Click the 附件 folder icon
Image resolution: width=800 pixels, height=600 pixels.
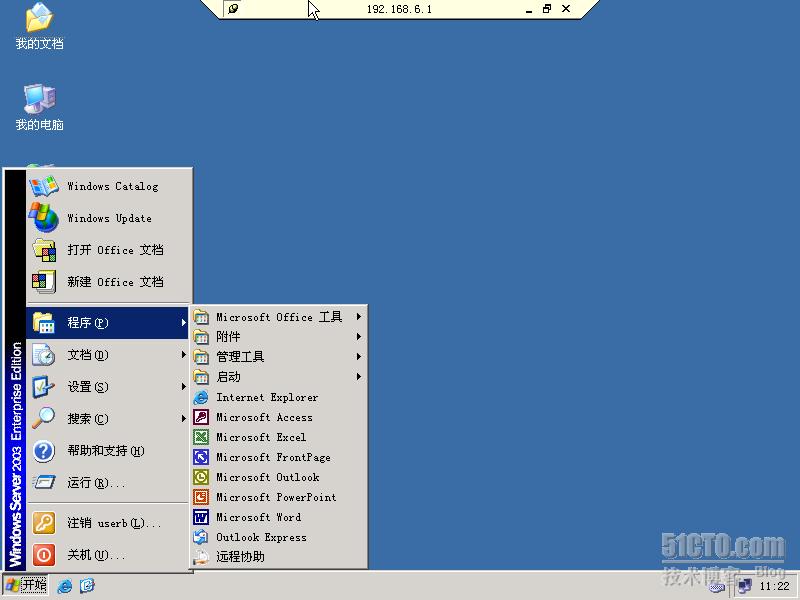pos(201,337)
